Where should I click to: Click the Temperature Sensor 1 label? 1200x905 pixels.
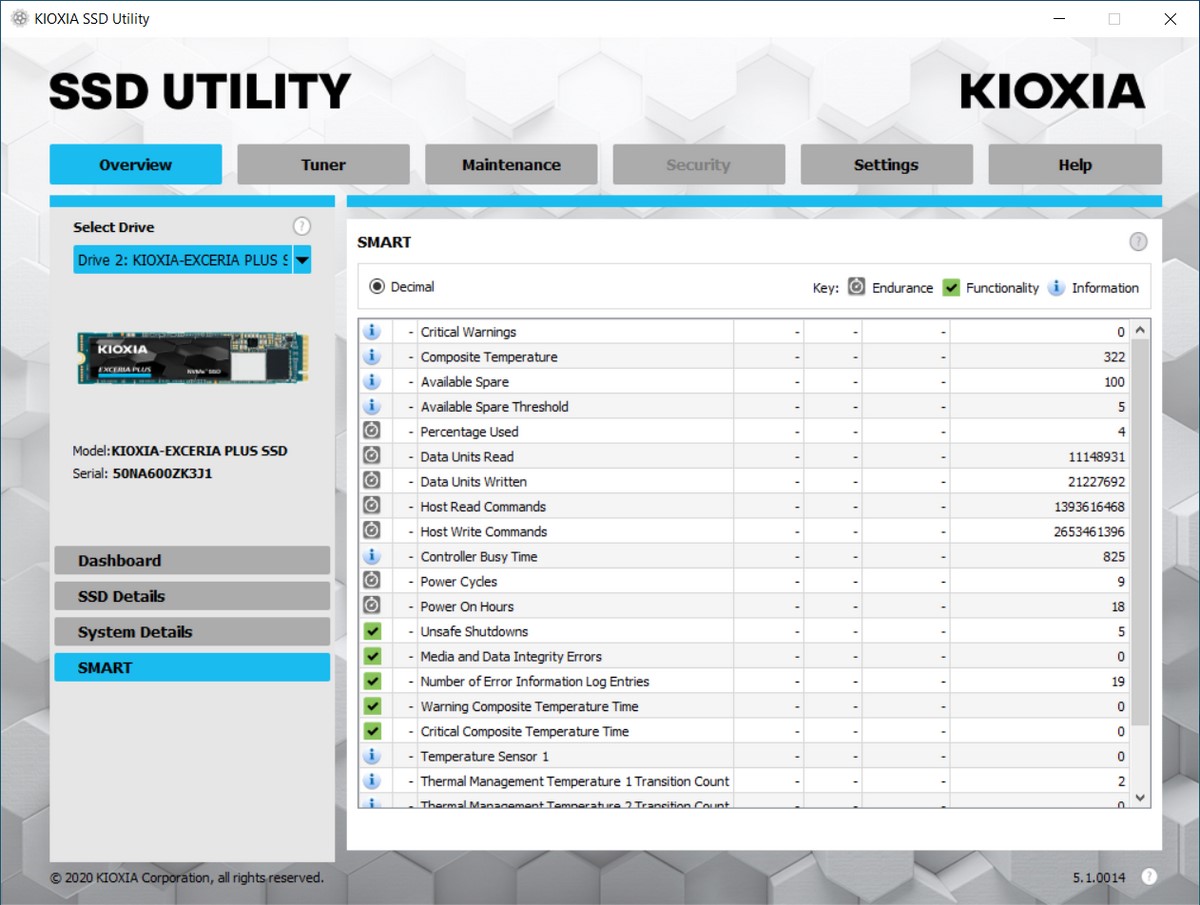(484, 757)
